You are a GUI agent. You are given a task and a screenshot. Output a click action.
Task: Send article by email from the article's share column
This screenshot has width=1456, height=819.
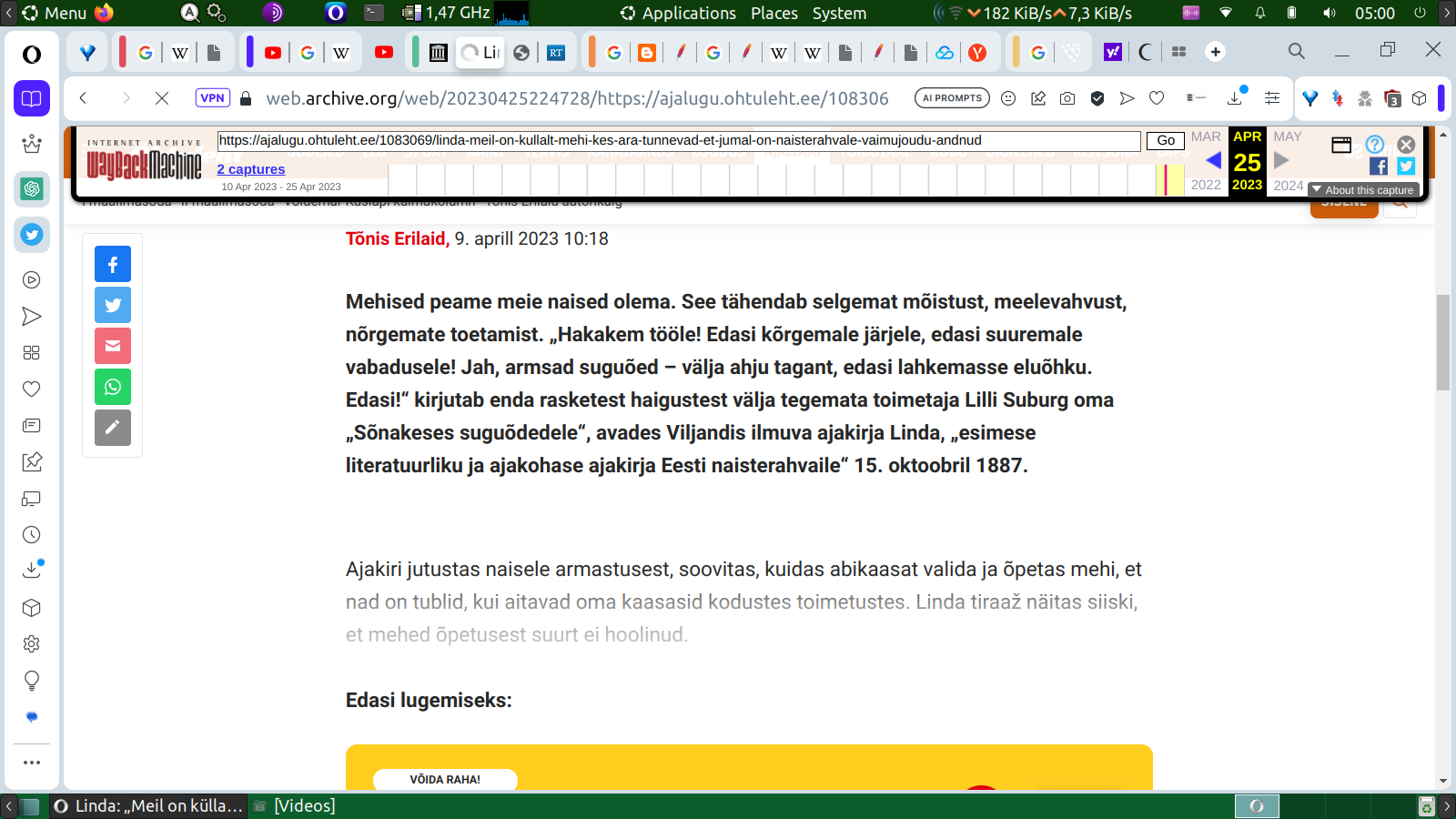coord(113,346)
